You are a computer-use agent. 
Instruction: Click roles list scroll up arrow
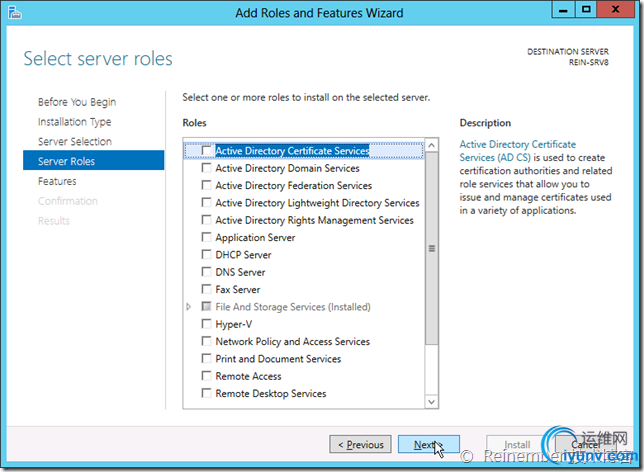coord(431,145)
